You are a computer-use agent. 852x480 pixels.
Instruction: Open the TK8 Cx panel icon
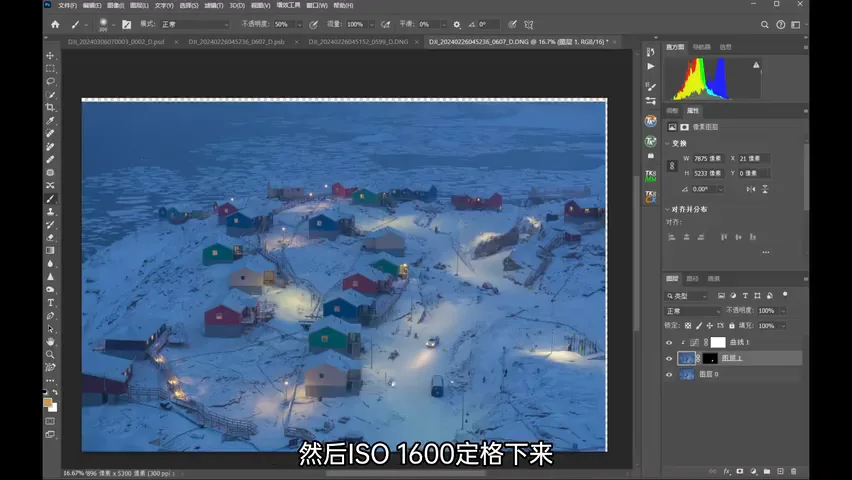(x=650, y=196)
